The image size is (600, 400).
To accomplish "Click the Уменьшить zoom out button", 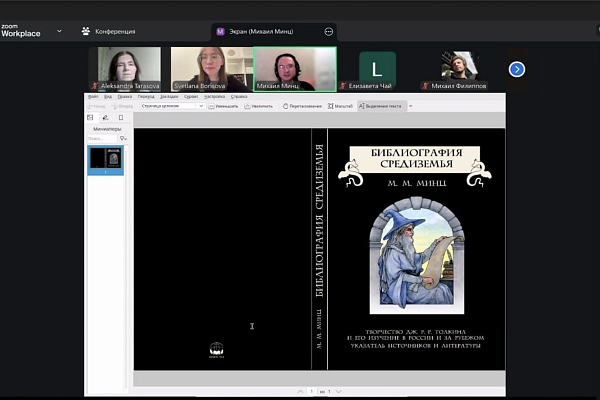I will click(x=225, y=105).
